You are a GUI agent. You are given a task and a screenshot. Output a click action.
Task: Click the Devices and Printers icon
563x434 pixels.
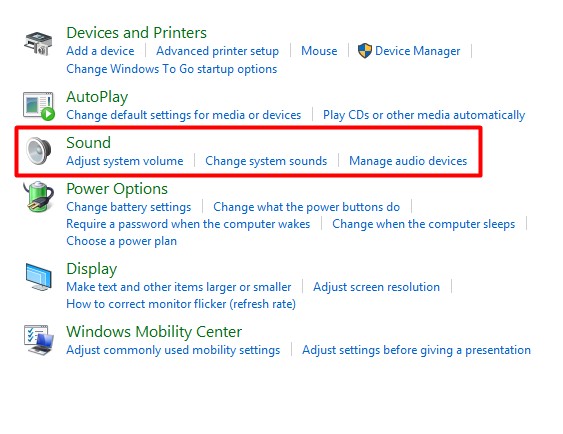[38, 43]
